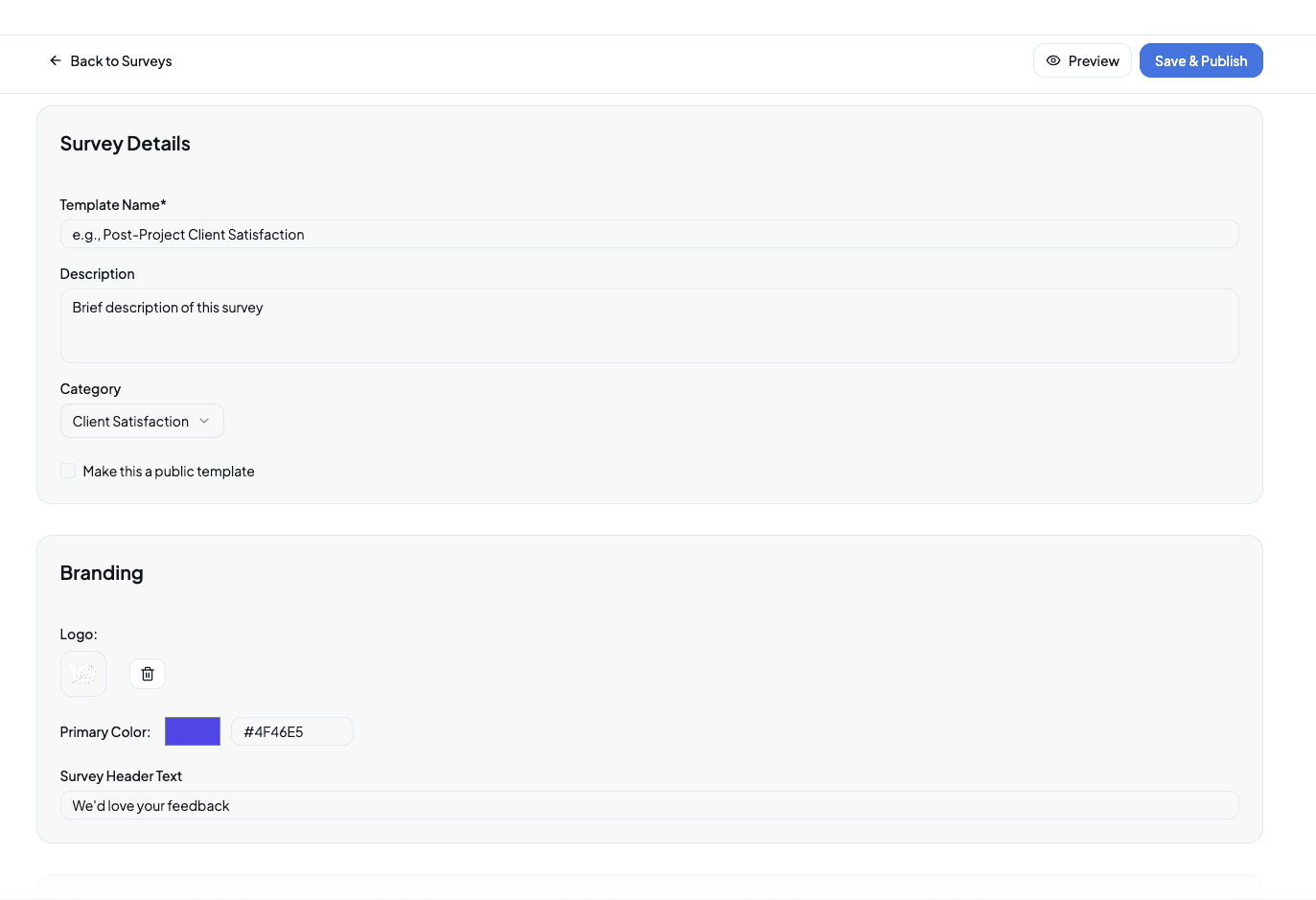Click the back arrow icon
Viewport: 1316px width, 900px height.
56,60
